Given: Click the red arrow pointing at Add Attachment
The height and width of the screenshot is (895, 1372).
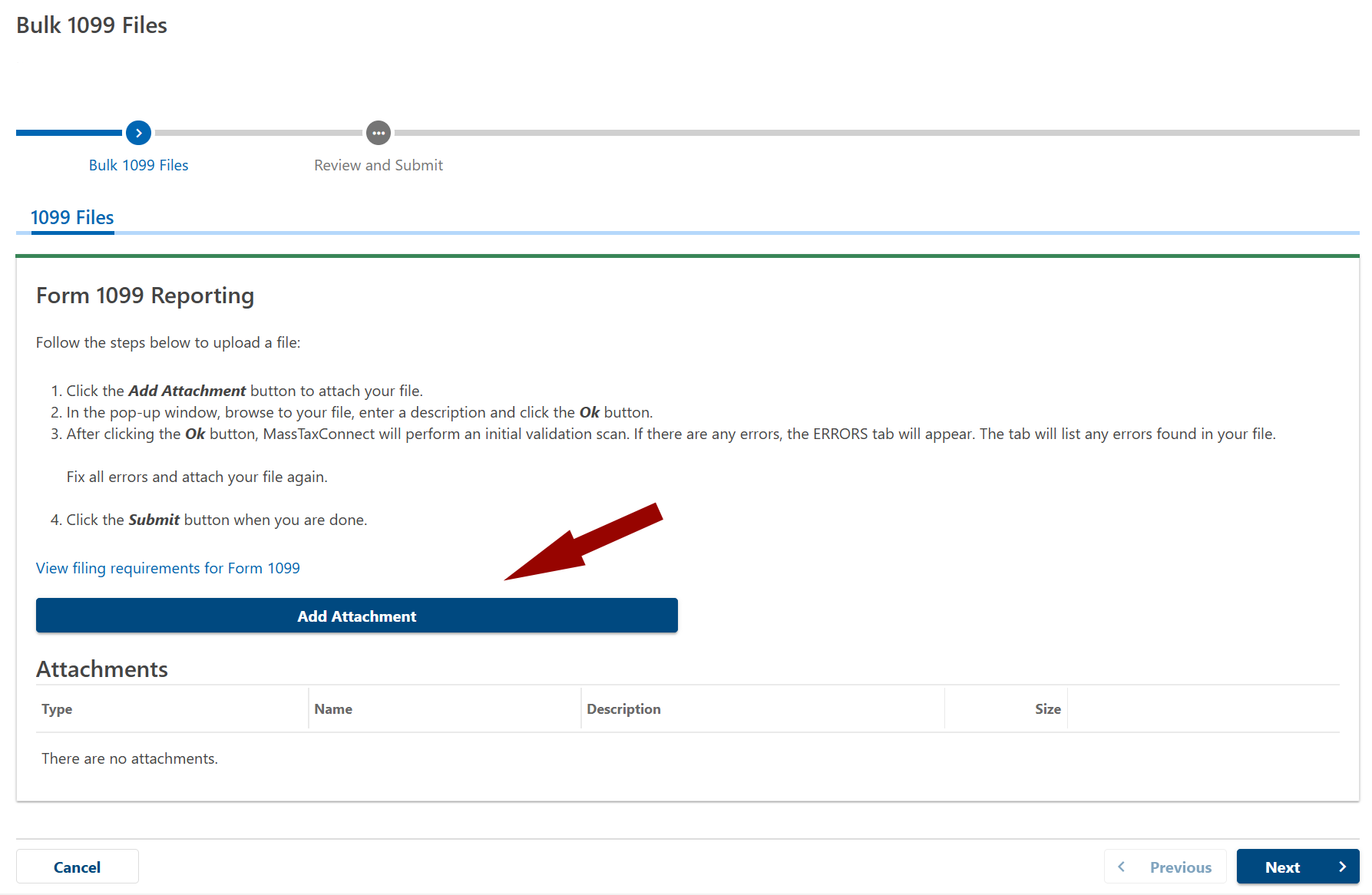Looking at the screenshot, I should (x=584, y=543).
